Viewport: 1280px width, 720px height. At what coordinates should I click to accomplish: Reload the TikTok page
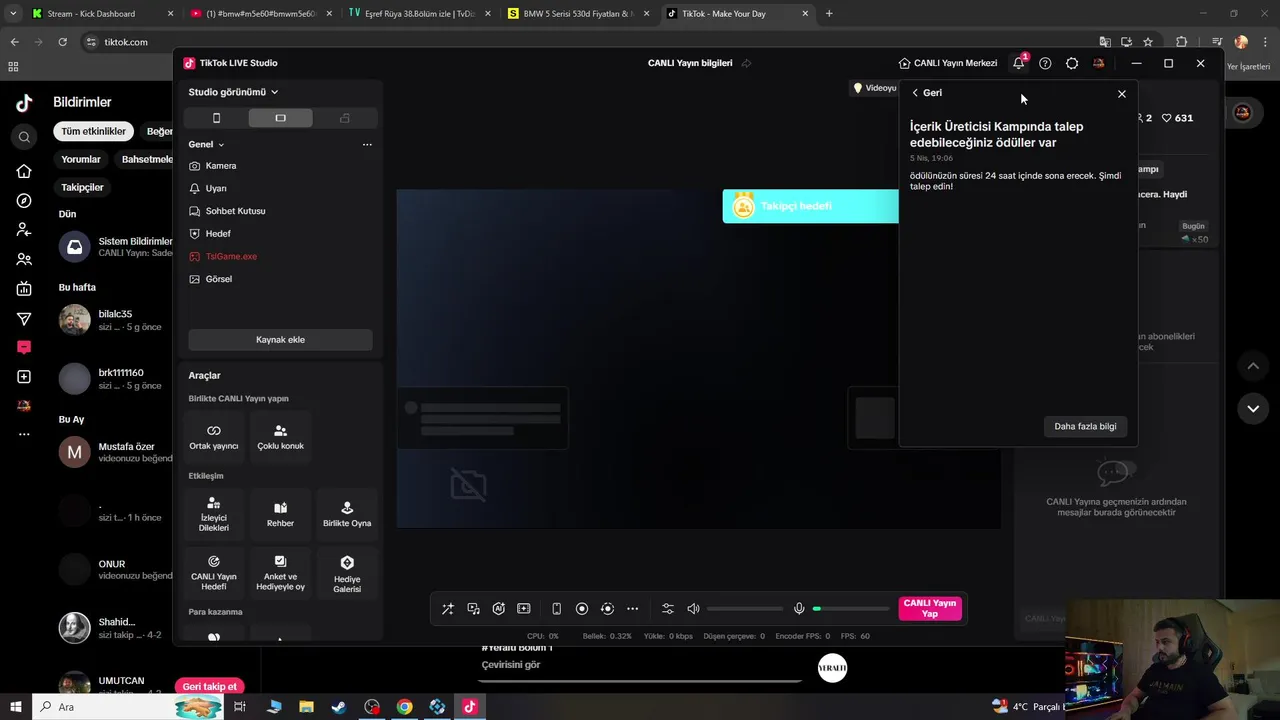[x=62, y=42]
